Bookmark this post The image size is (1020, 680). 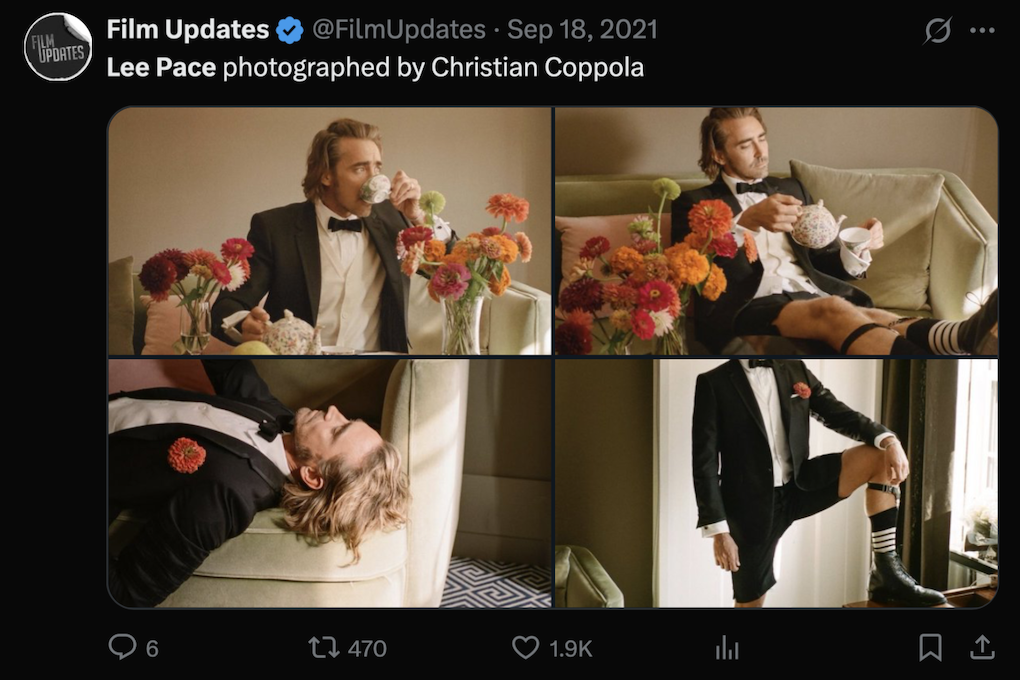(x=930, y=648)
